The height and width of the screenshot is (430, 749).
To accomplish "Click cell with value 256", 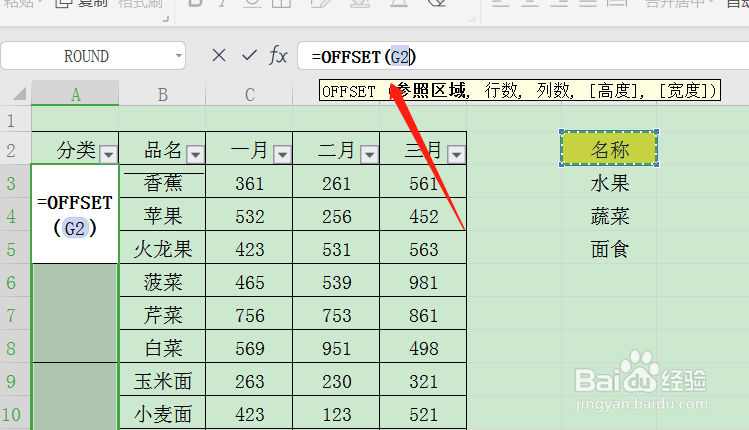I will click(336, 215).
